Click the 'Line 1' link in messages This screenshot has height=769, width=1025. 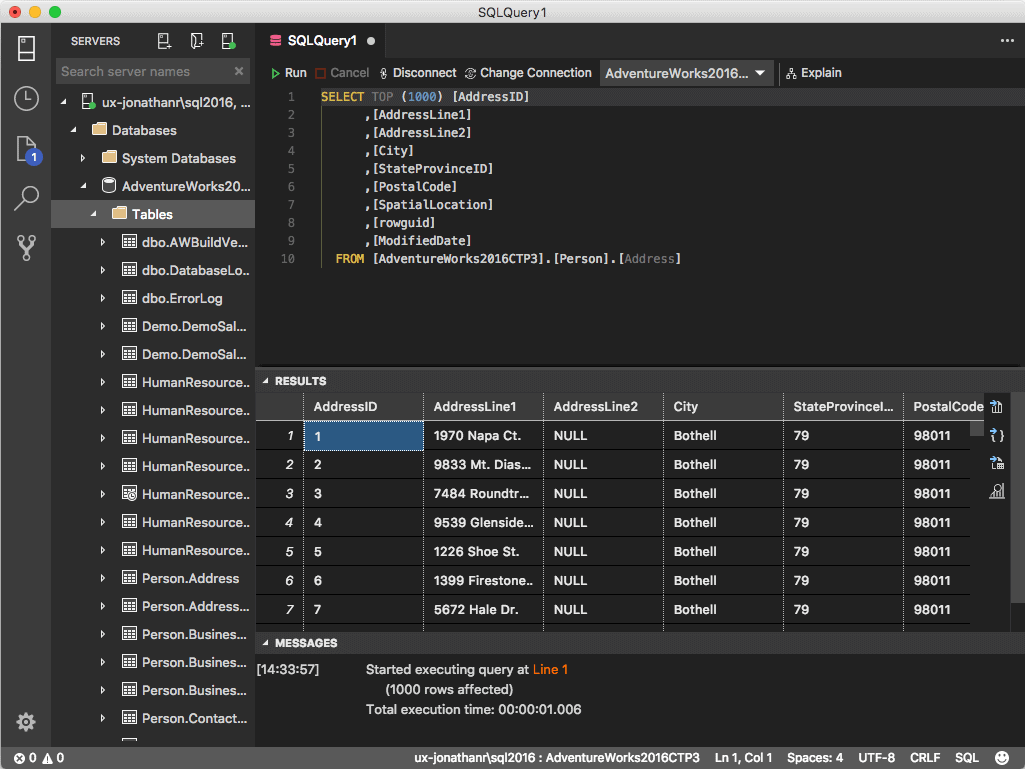[550, 670]
